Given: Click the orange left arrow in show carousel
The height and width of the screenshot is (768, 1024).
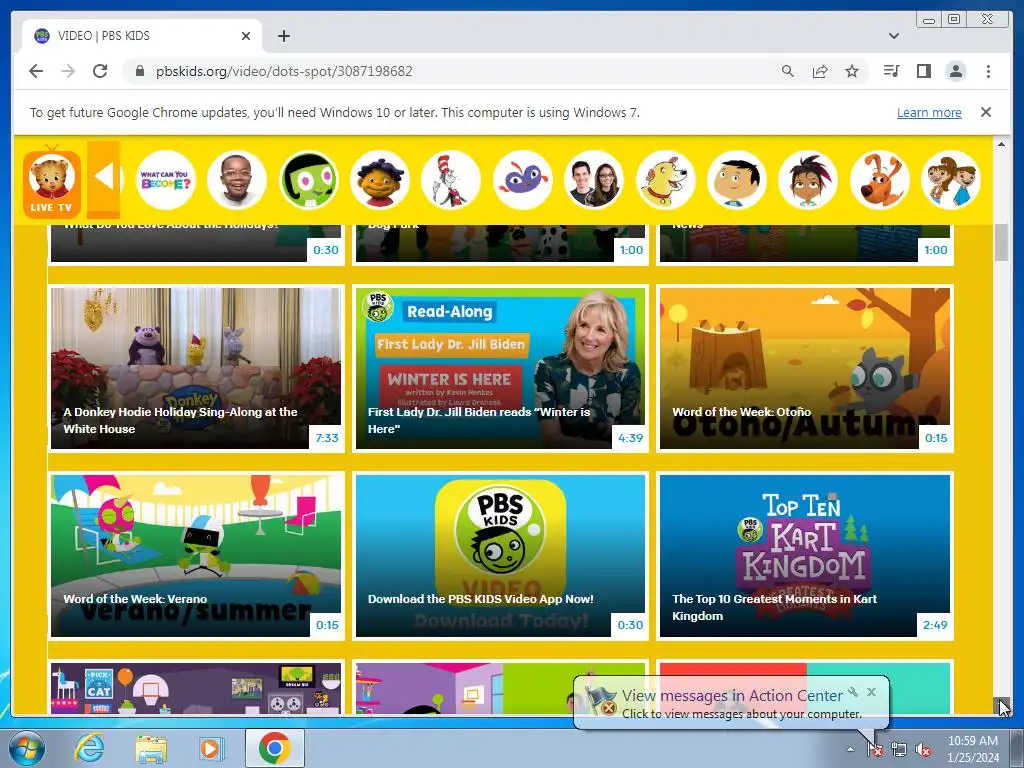Looking at the screenshot, I should [104, 178].
